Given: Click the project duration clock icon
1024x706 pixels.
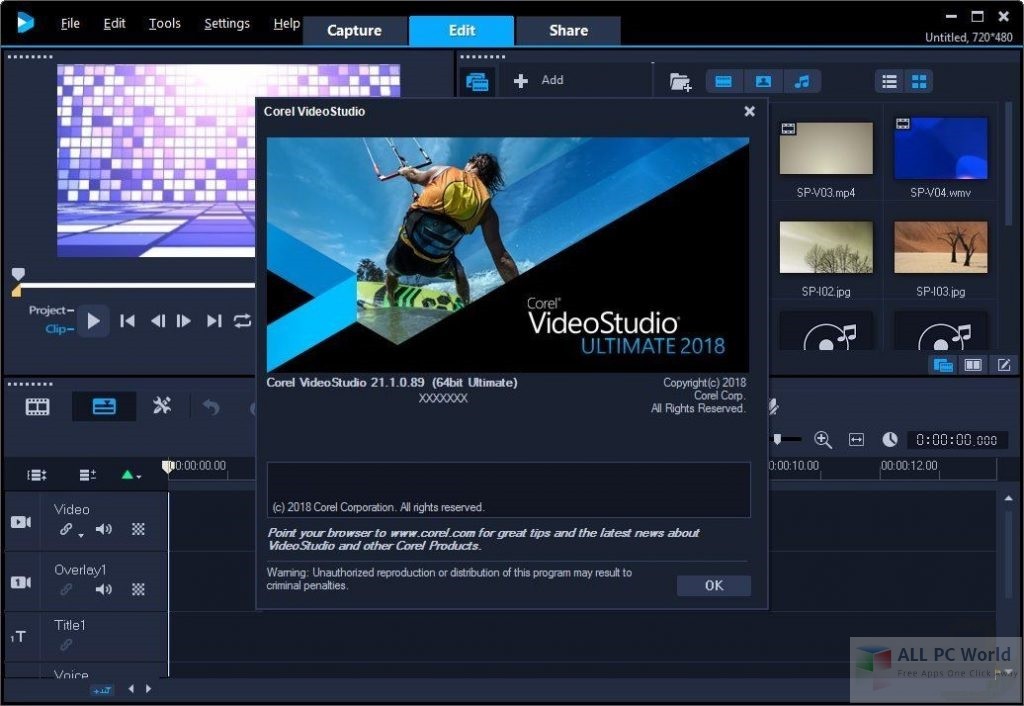Looking at the screenshot, I should click(x=889, y=440).
